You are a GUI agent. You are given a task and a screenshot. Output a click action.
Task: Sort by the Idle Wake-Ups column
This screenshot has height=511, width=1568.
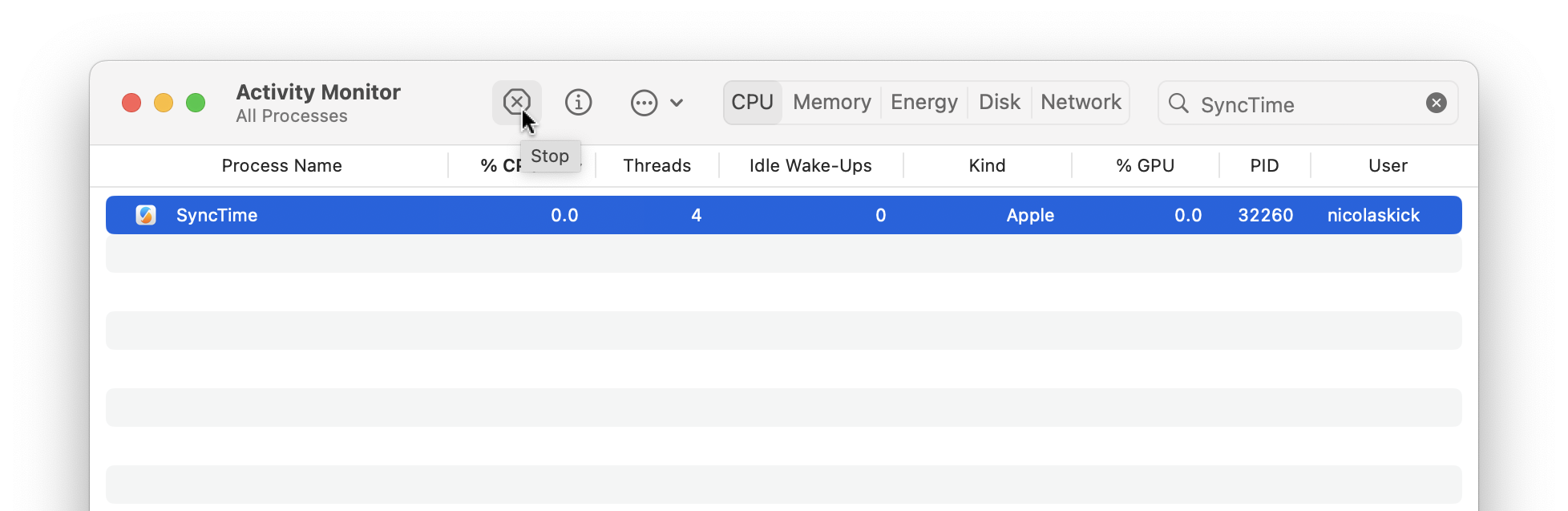[x=810, y=165]
